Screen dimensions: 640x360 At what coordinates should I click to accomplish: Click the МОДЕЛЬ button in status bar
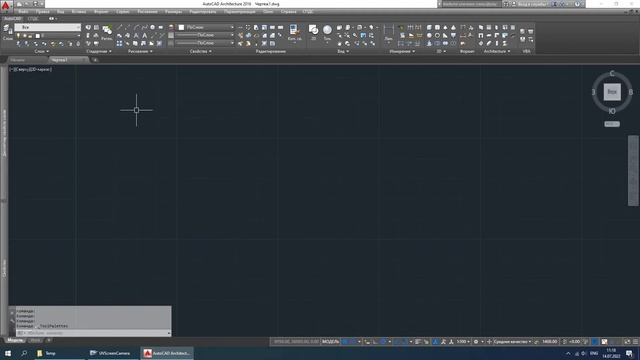click(331, 342)
